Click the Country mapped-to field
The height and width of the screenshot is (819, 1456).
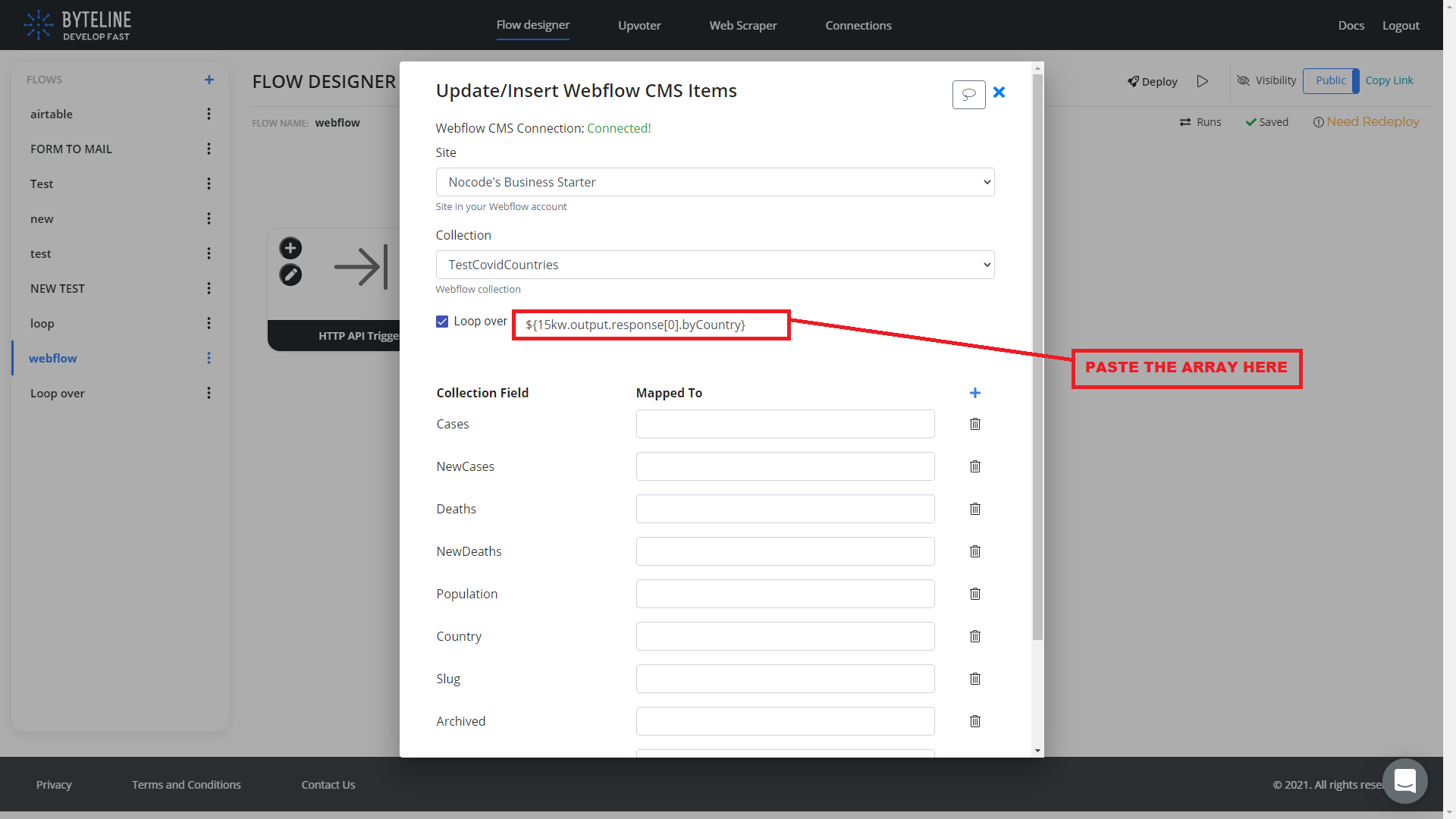click(785, 636)
